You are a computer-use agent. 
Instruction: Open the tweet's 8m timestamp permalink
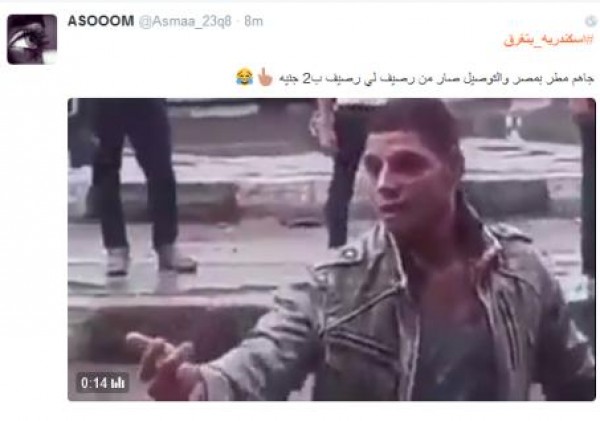(254, 21)
